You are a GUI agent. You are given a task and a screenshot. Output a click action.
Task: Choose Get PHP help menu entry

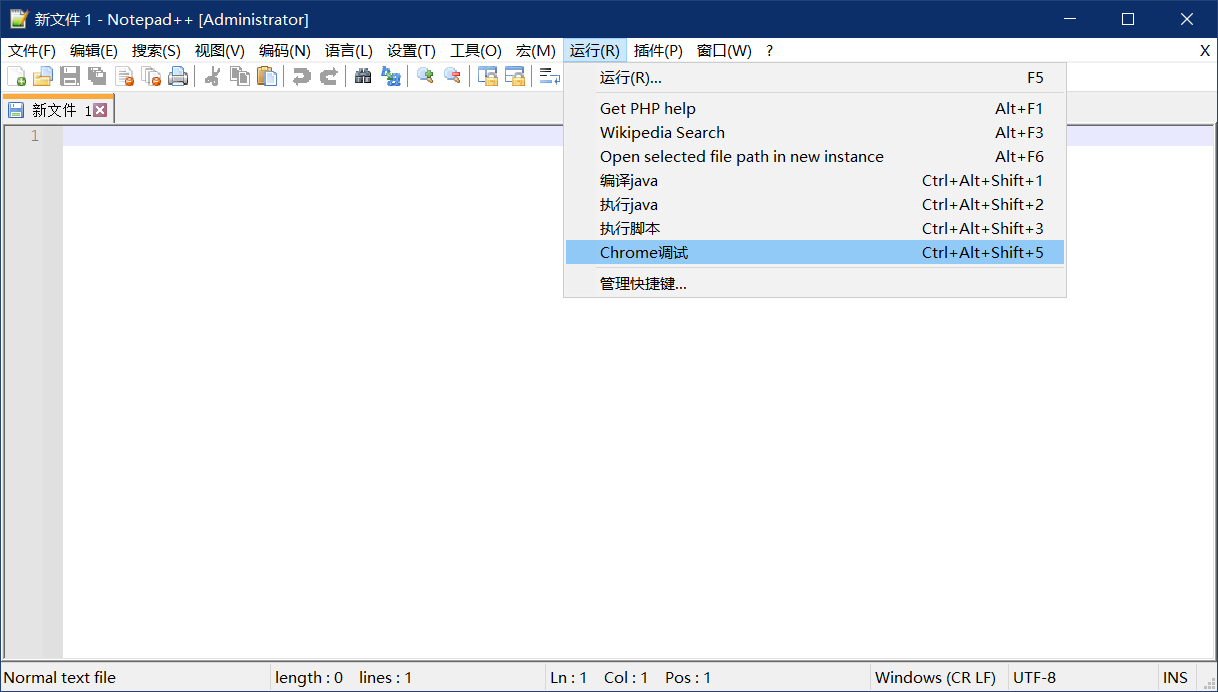(815, 109)
